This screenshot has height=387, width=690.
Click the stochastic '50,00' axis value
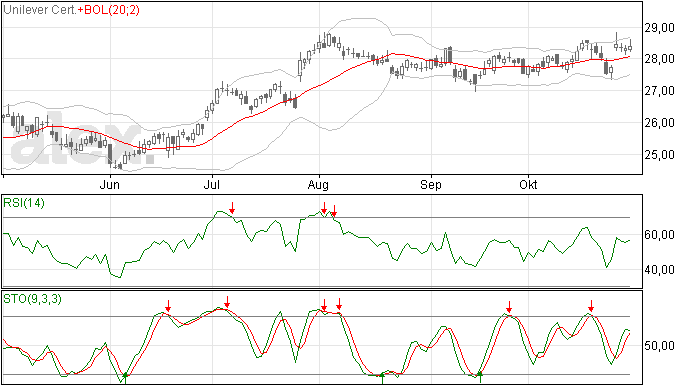(659, 346)
